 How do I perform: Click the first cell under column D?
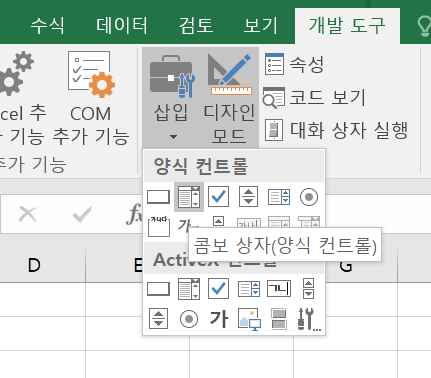[x=43, y=299]
